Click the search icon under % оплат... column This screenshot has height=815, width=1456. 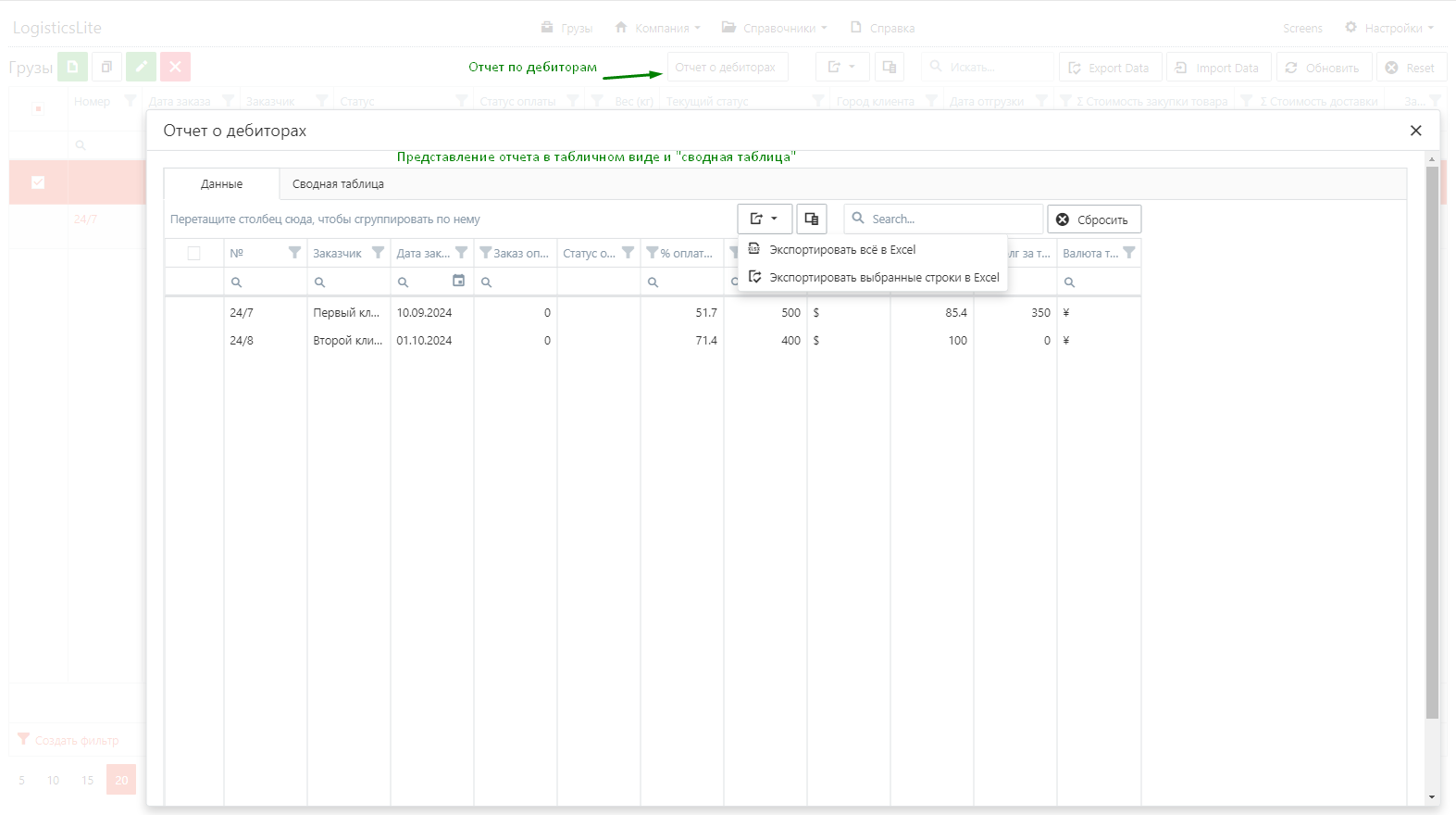[x=653, y=282]
